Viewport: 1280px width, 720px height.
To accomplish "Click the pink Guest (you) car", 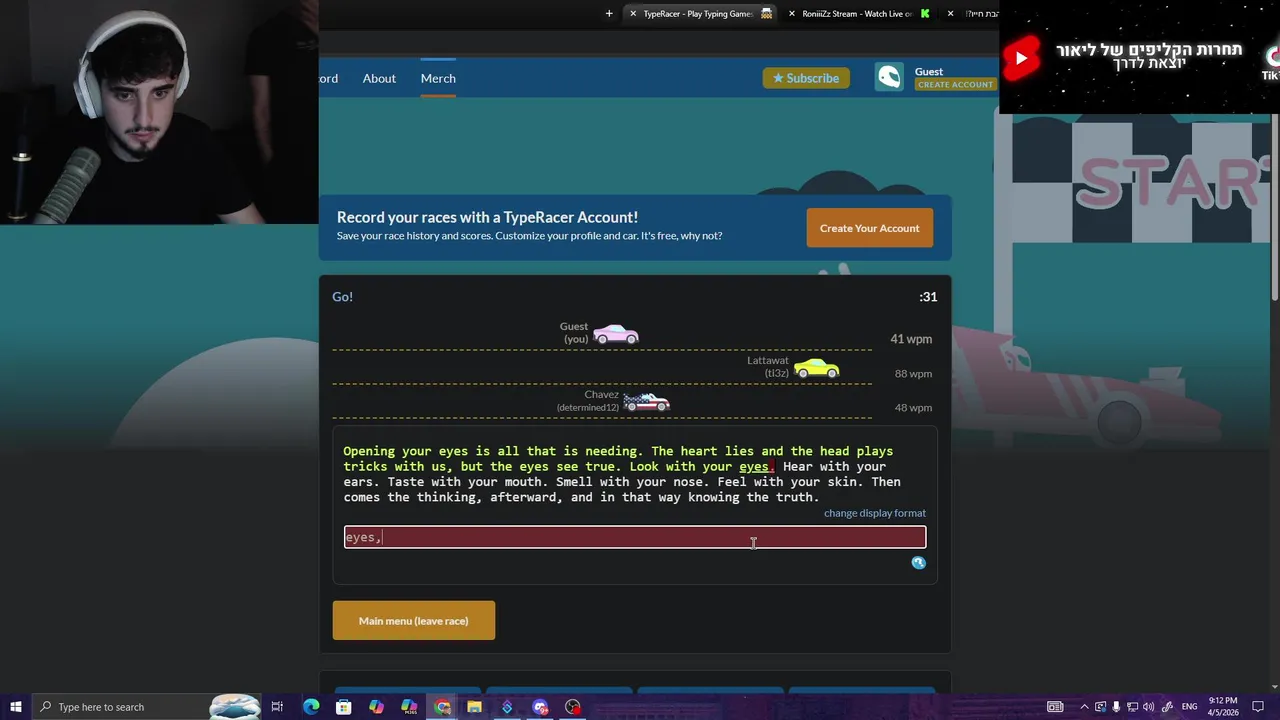I will (616, 334).
